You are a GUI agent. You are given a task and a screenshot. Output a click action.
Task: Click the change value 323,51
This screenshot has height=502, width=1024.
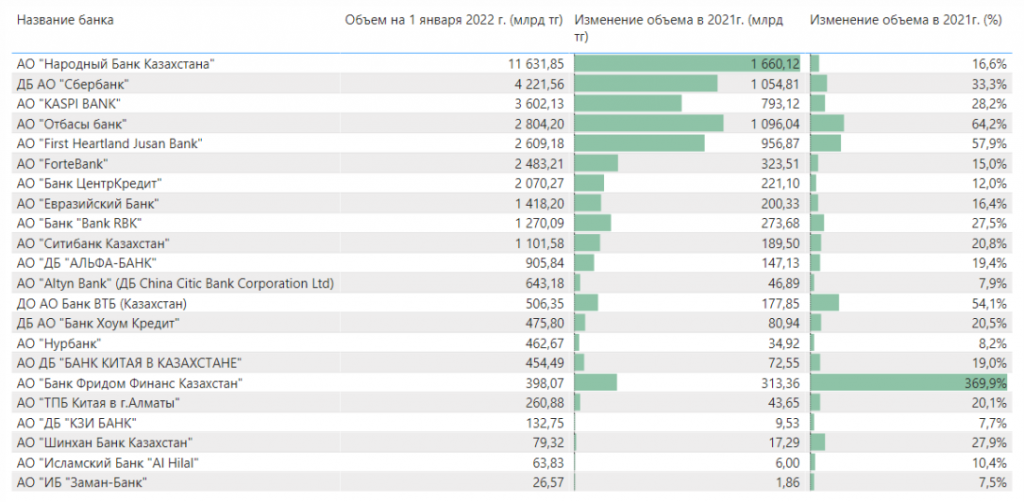[780, 164]
